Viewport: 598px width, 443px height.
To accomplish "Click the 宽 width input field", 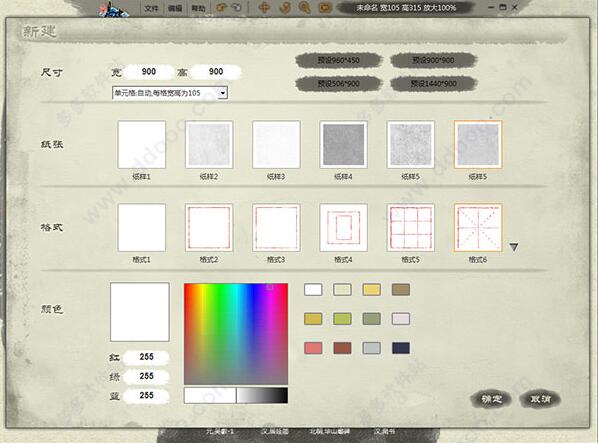I will coord(149,72).
